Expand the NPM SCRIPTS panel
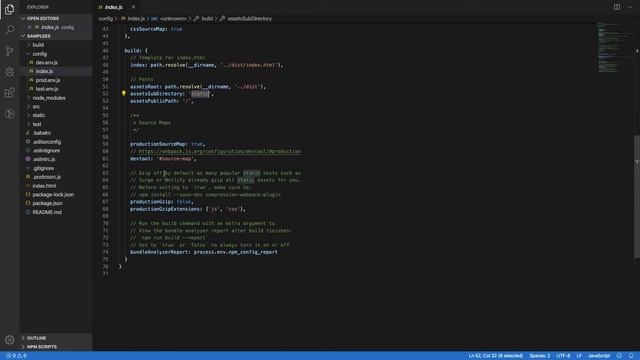Image resolution: width=640 pixels, height=360 pixels. (x=56, y=347)
